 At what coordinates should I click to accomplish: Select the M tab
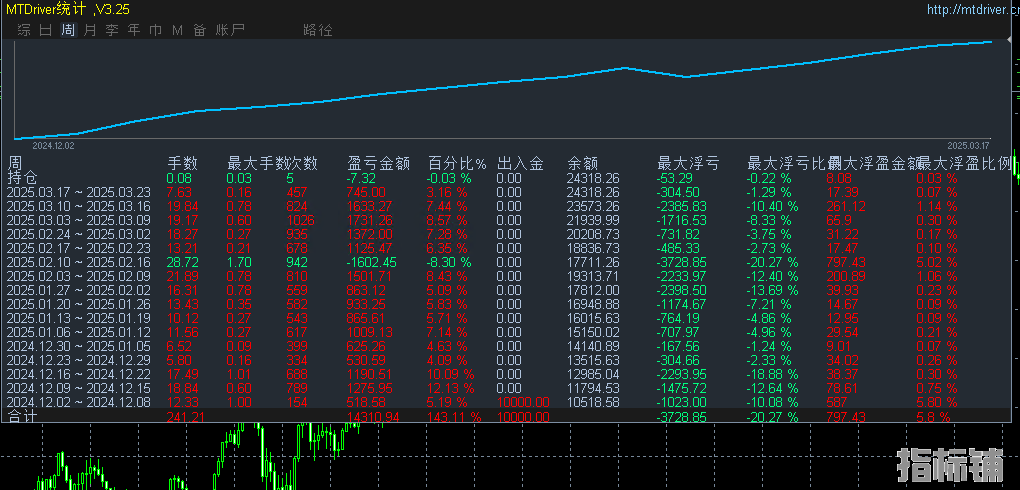click(178, 30)
